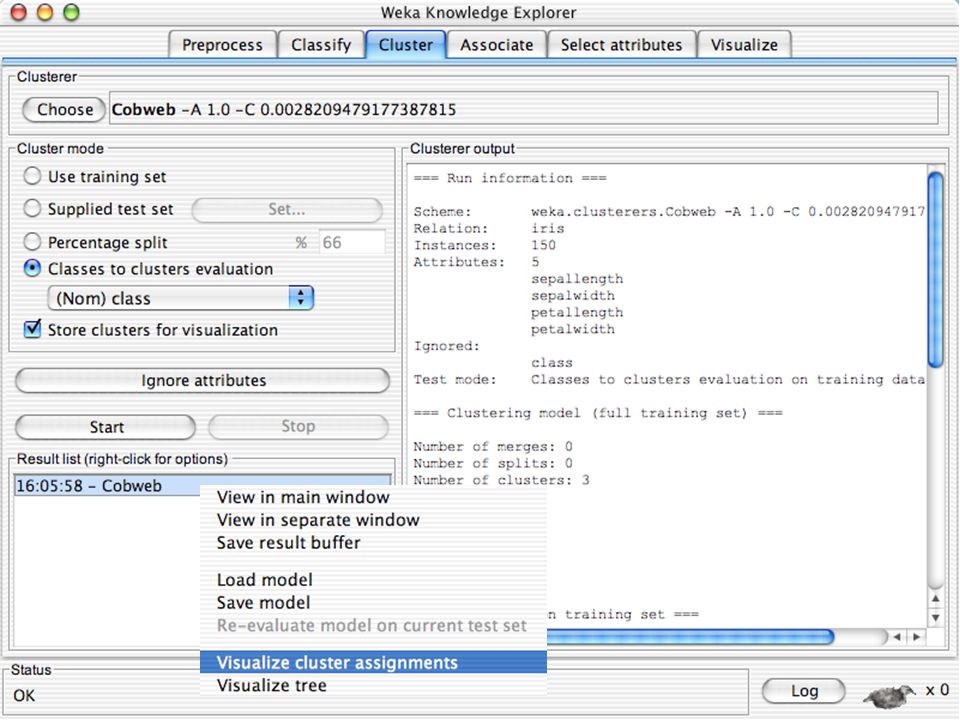Open the Associate tab
Viewport: 960px width, 720px height.
497,45
